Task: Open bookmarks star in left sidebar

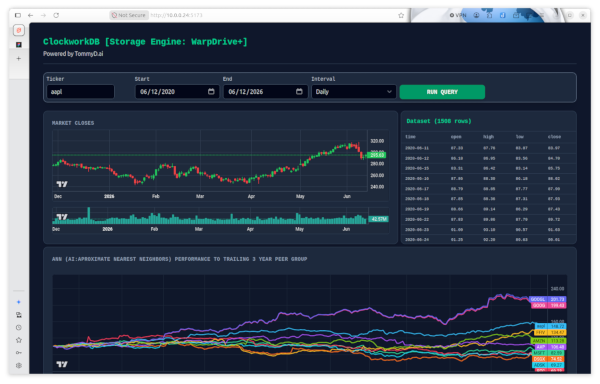Action: (19, 340)
